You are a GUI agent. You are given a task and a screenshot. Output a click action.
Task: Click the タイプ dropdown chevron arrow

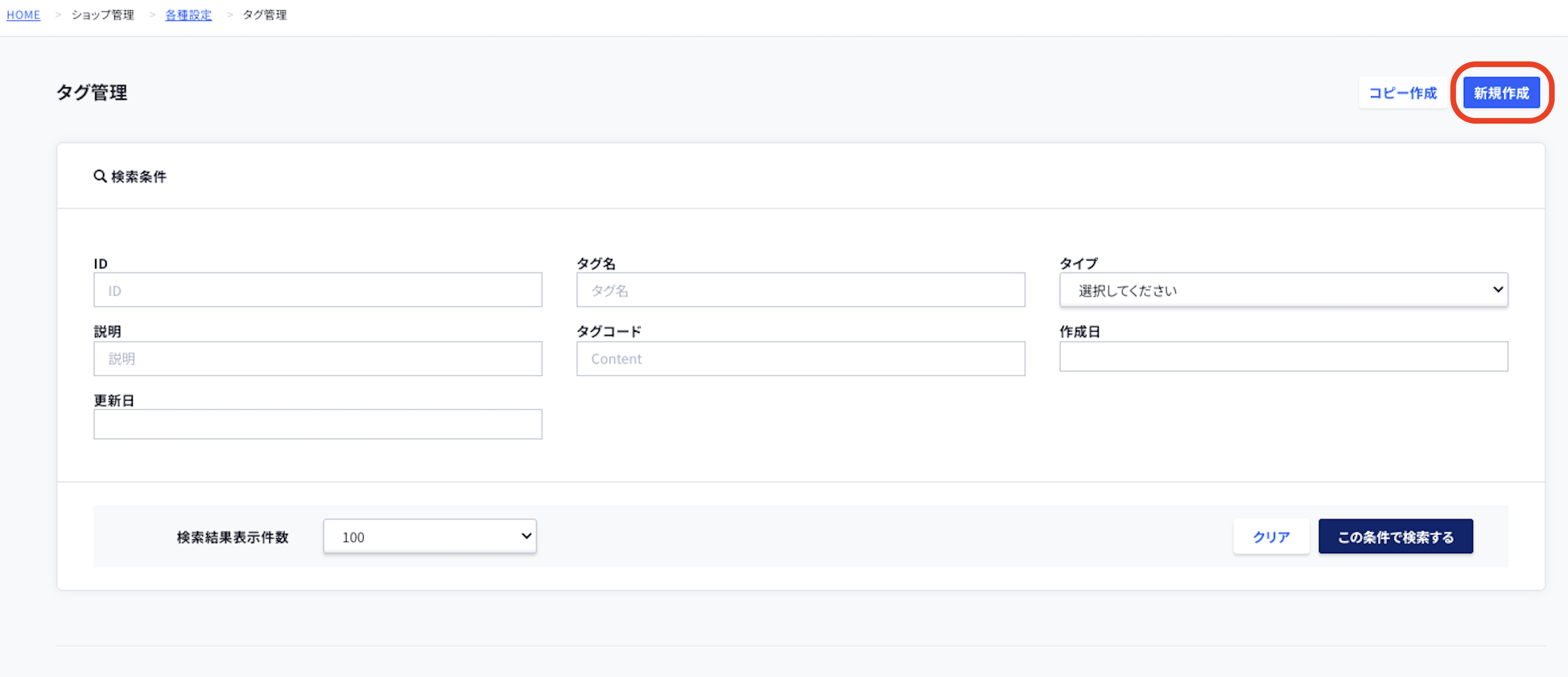(1497, 289)
